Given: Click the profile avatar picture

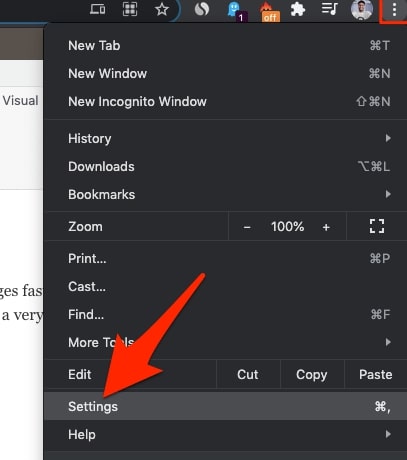Looking at the screenshot, I should tap(362, 10).
